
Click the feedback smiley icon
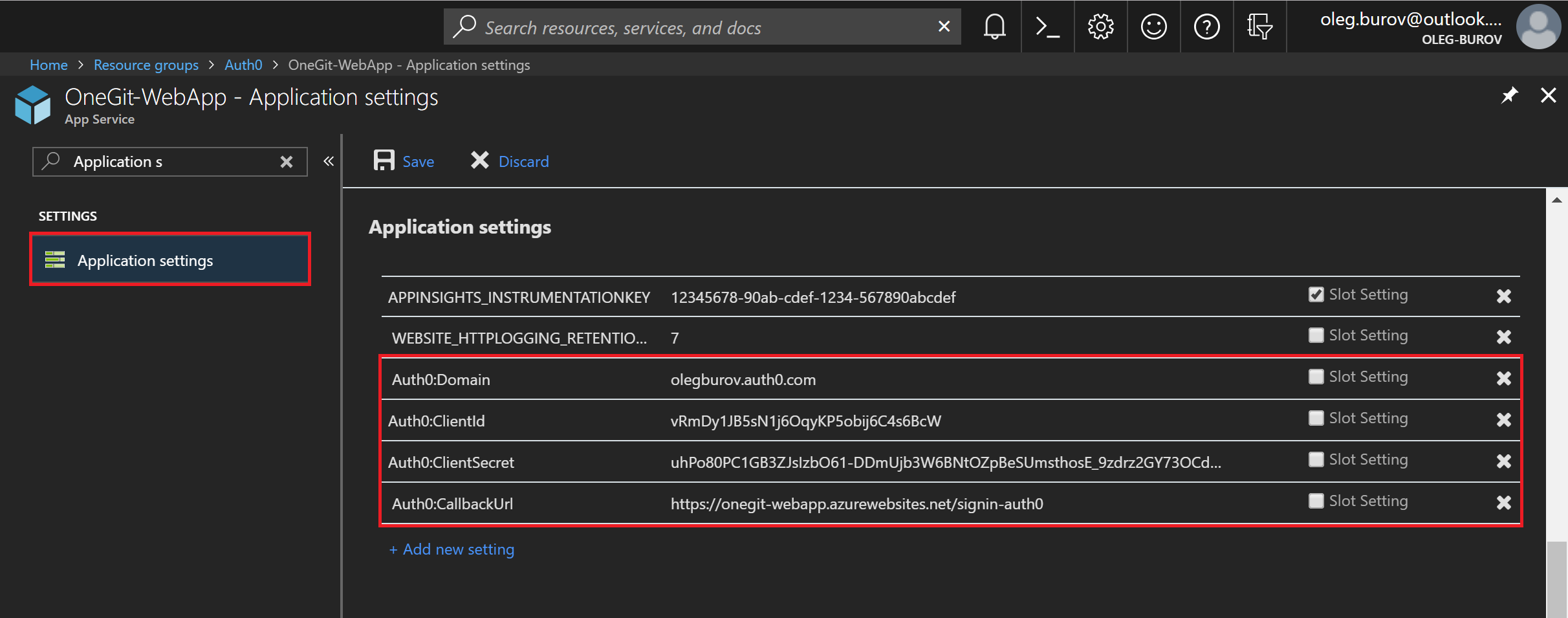coord(1153,27)
